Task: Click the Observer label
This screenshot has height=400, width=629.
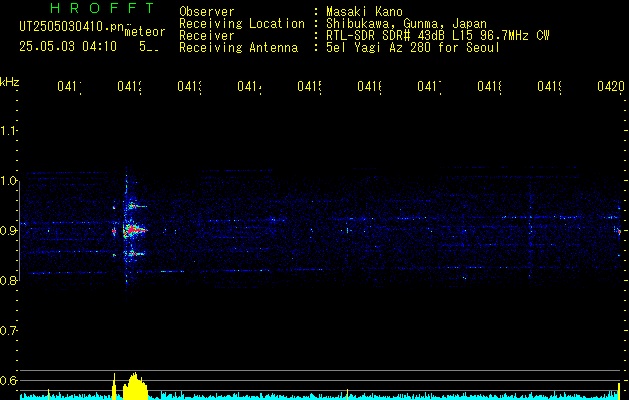Action: click(207, 11)
